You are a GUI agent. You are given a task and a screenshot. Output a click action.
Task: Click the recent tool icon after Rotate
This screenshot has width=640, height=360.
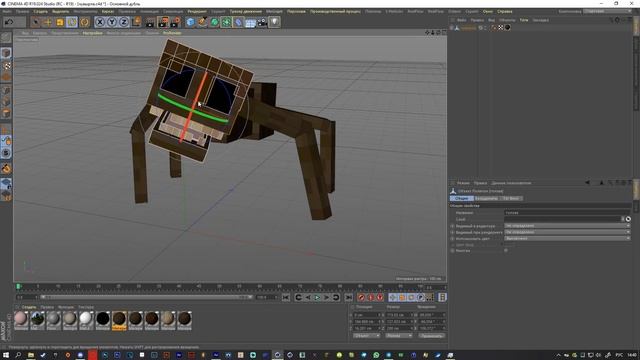coord(84,22)
